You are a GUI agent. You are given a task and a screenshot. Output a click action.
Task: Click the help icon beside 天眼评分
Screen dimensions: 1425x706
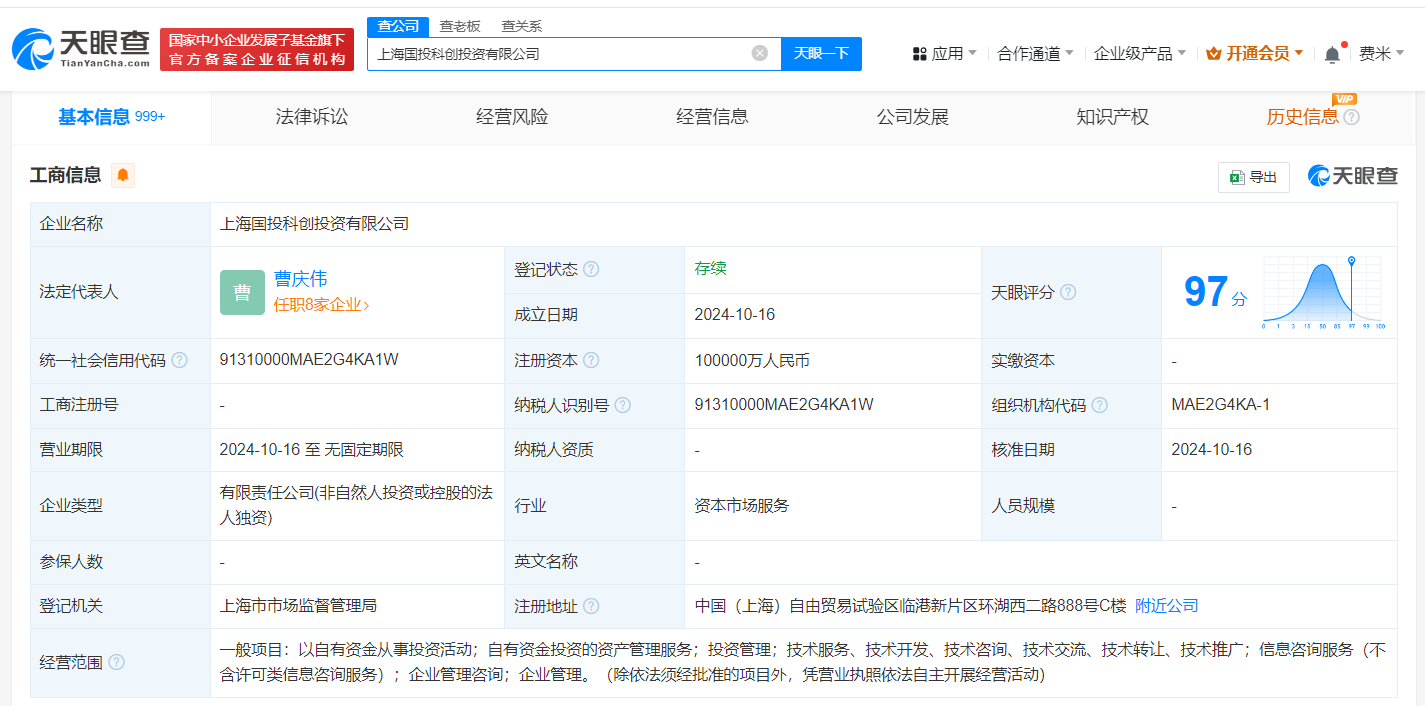[x=1068, y=292]
